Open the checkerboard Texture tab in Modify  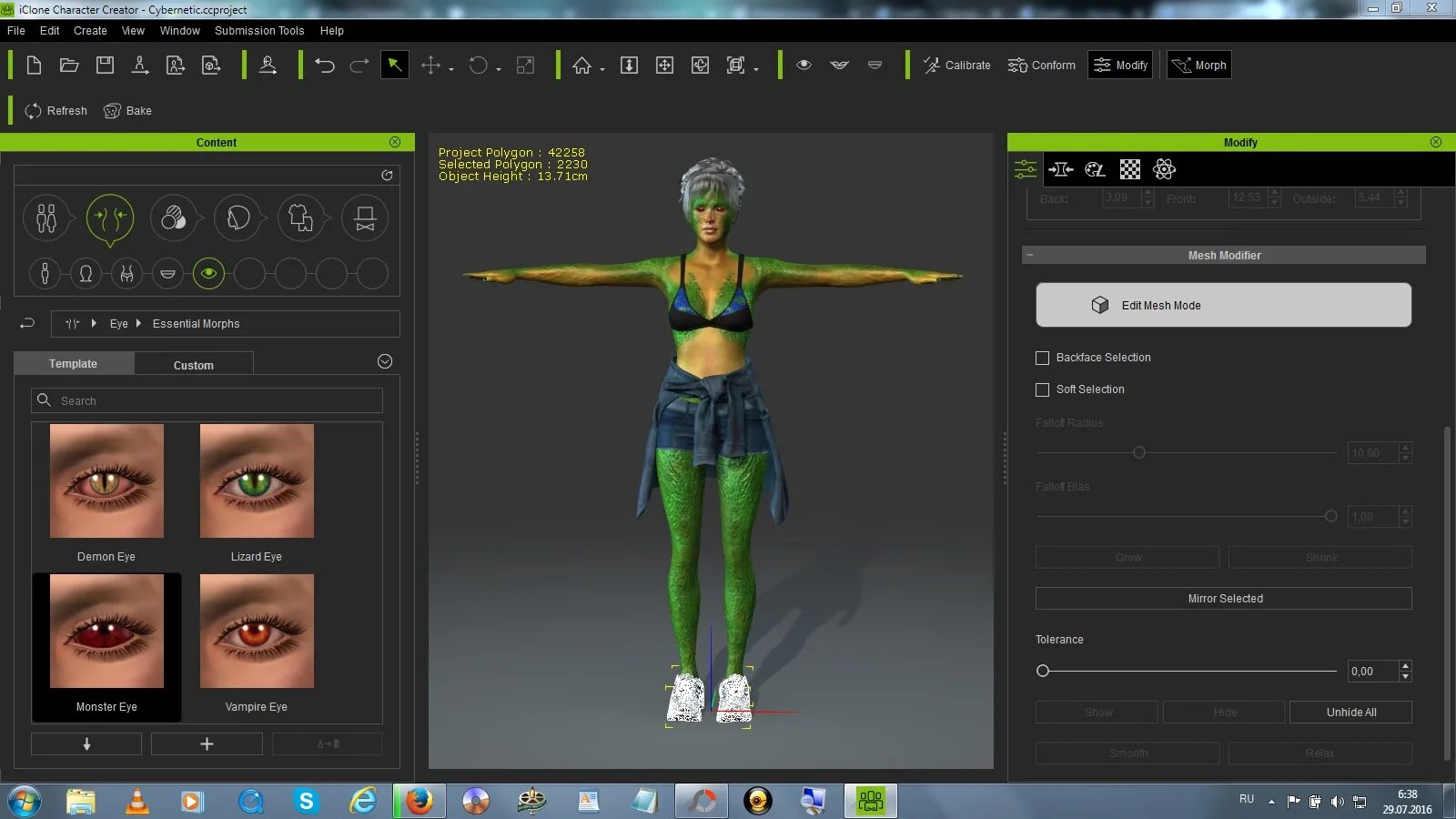point(1129,169)
